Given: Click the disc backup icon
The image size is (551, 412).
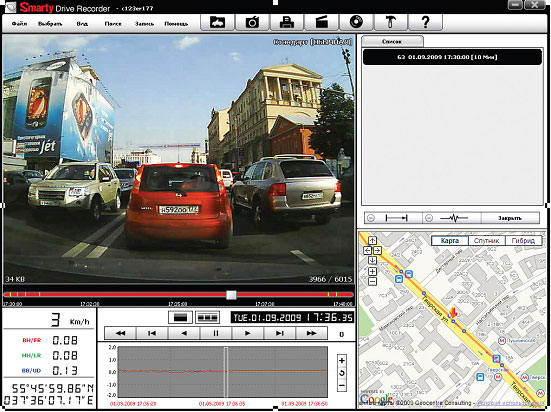Looking at the screenshot, I should pyautogui.click(x=356, y=22).
